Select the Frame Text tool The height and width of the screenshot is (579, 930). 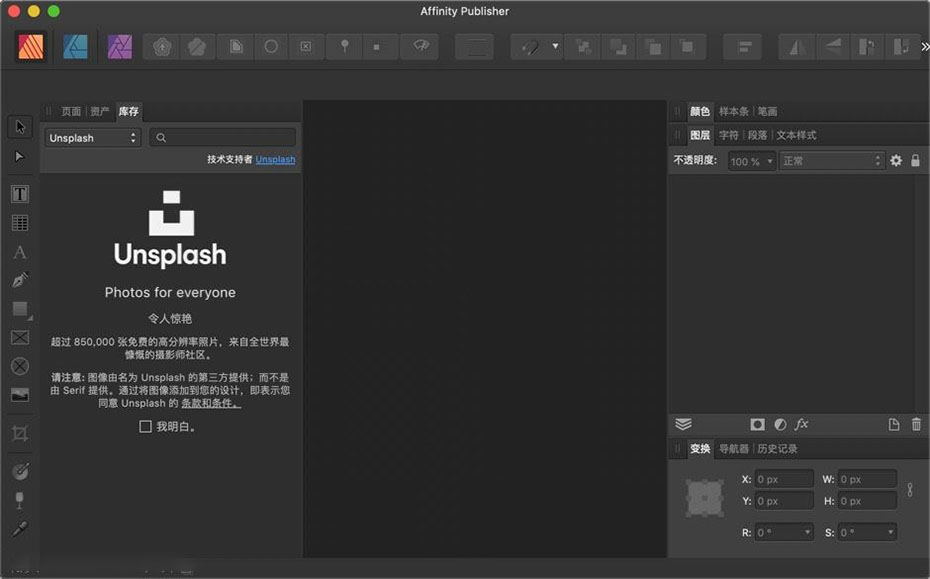[x=20, y=194]
